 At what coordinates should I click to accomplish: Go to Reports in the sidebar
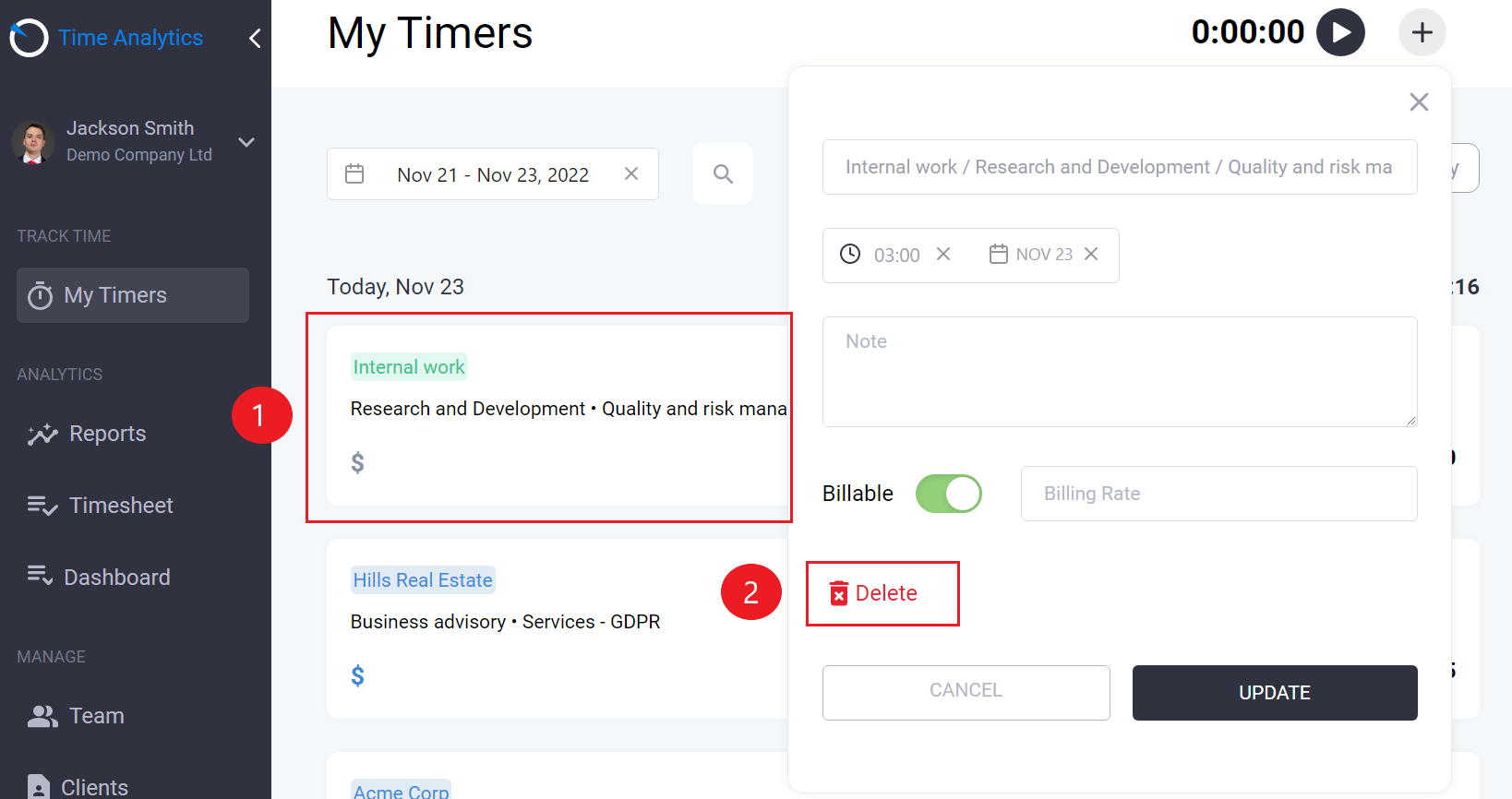(x=108, y=434)
